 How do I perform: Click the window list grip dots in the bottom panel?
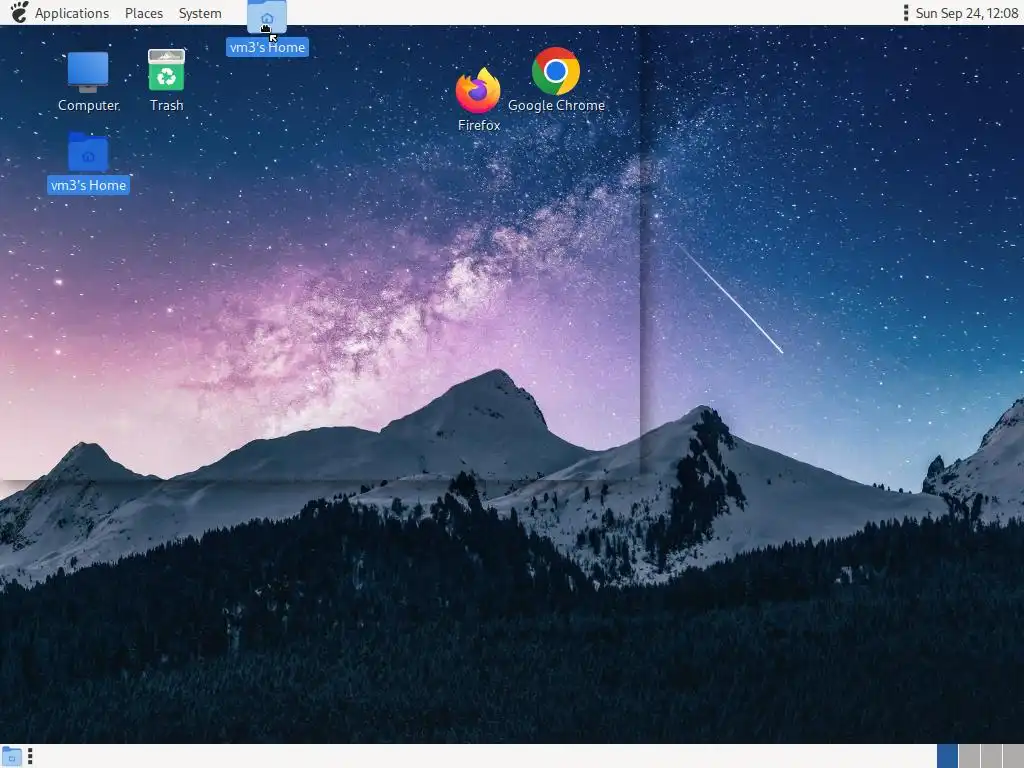point(30,756)
